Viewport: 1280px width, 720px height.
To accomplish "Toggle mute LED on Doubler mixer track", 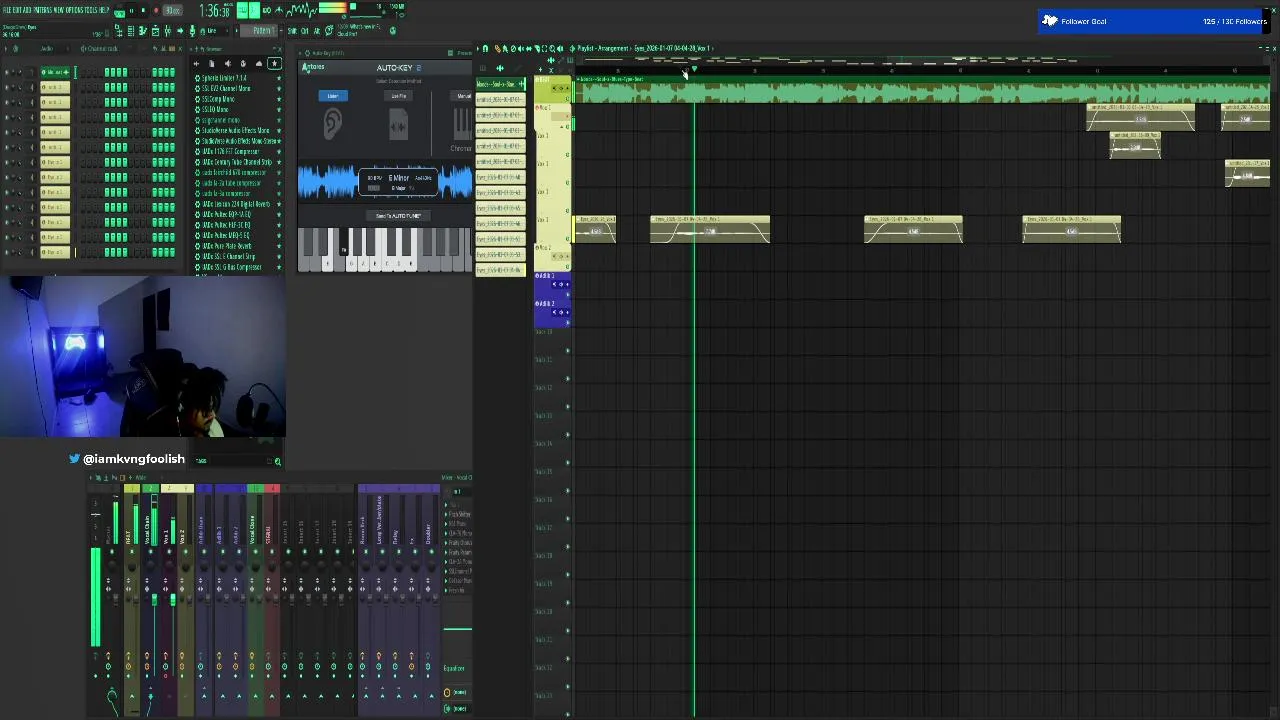I will (431, 552).
